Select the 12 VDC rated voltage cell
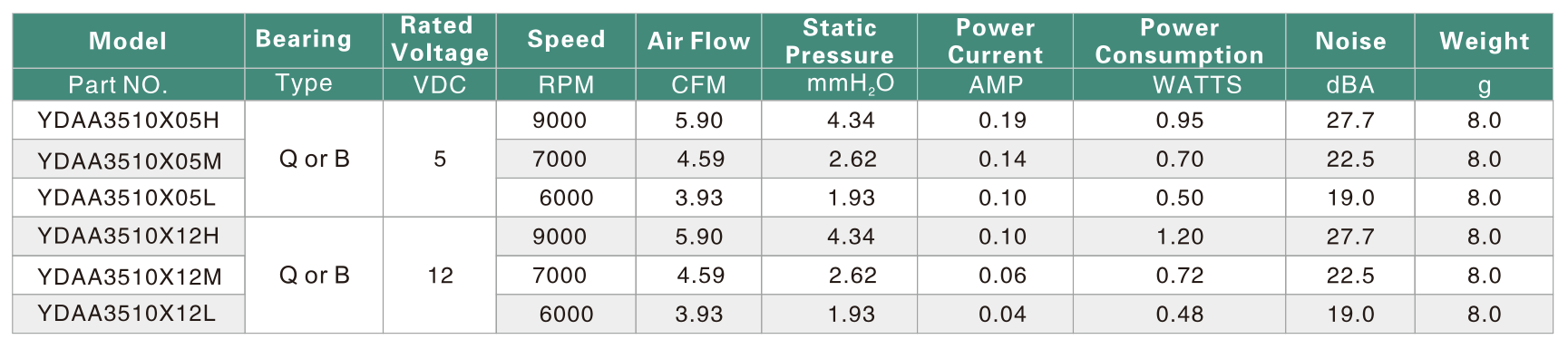This screenshot has height=349, width=1568. (x=440, y=275)
